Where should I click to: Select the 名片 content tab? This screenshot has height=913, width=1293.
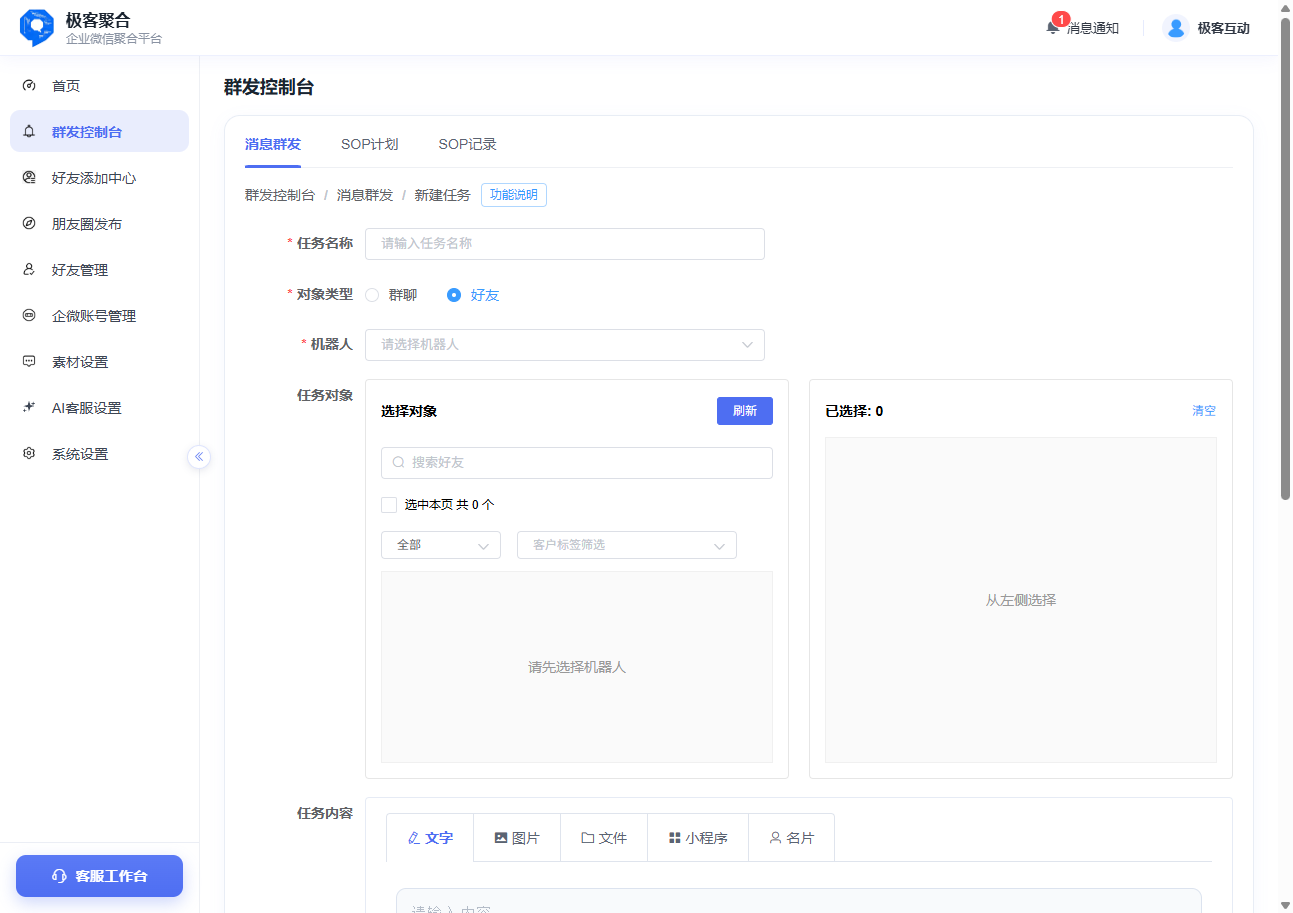[x=791, y=838]
